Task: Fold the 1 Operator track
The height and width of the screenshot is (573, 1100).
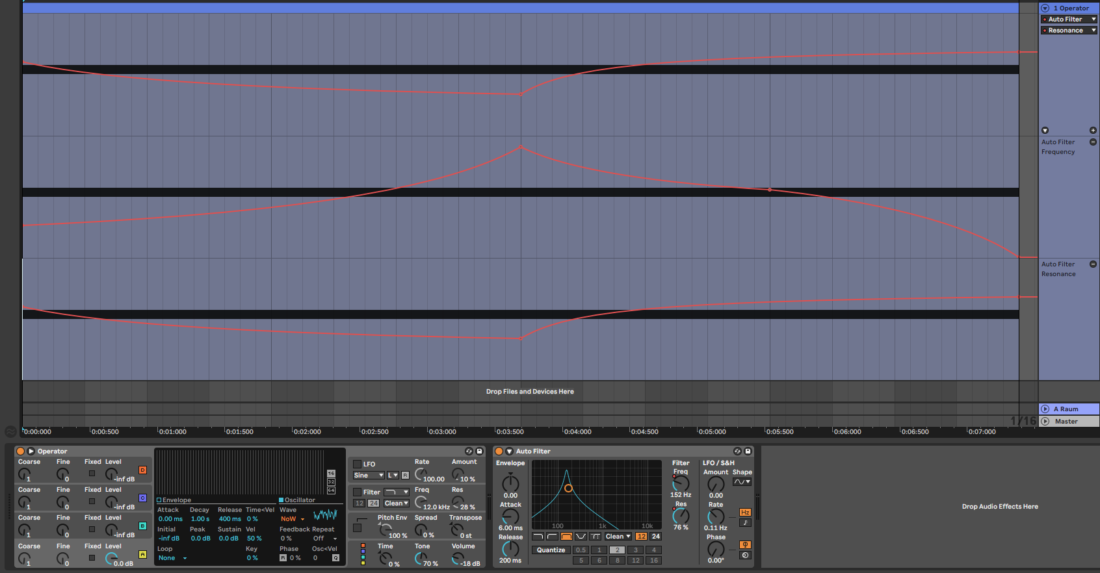Action: tap(1045, 8)
